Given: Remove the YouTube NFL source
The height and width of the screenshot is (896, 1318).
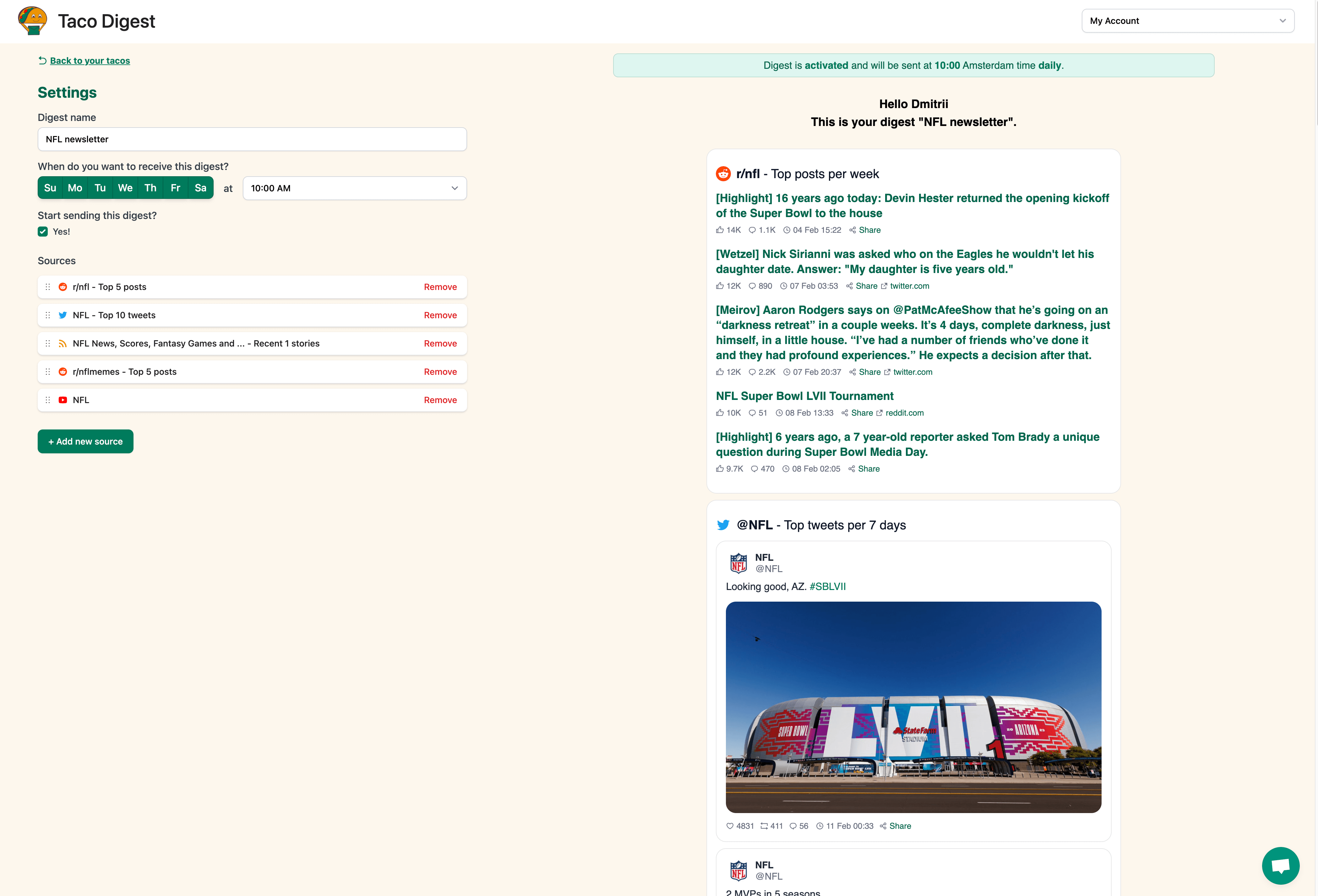Looking at the screenshot, I should click(440, 400).
